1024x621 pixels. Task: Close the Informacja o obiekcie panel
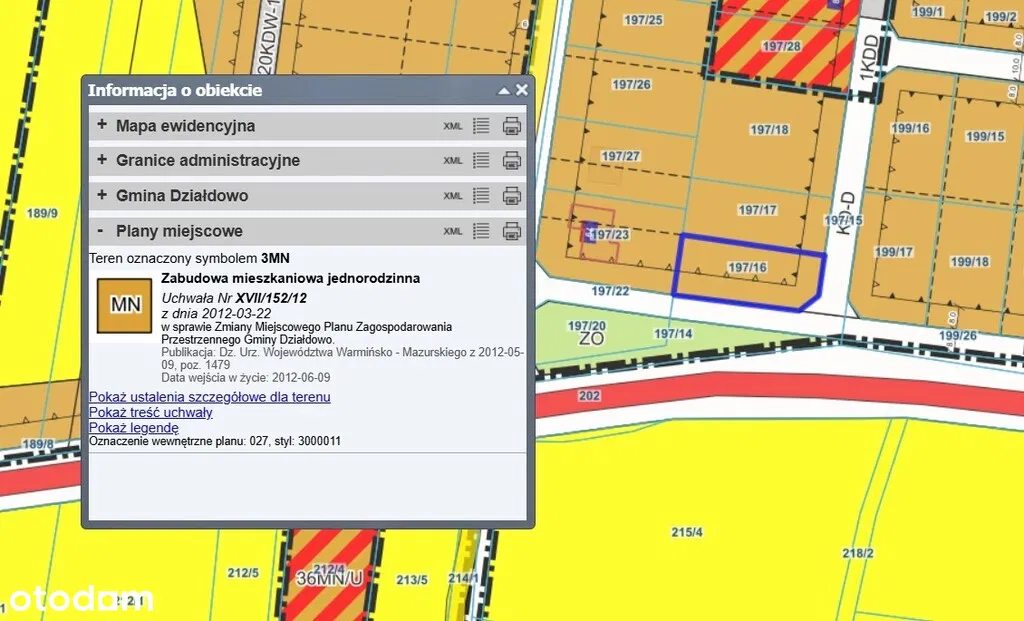[521, 90]
